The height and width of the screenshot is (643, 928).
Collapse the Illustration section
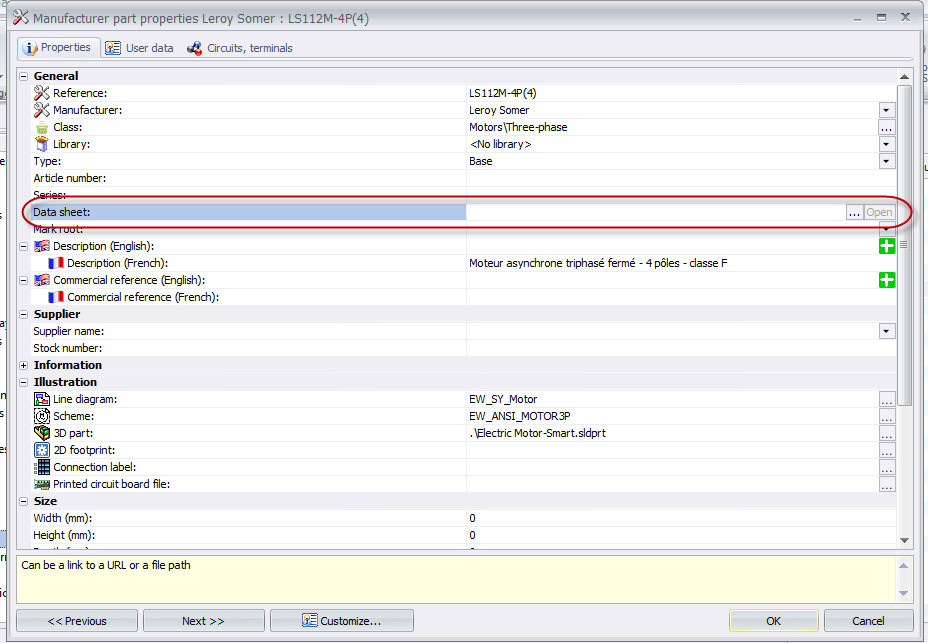(x=24, y=382)
